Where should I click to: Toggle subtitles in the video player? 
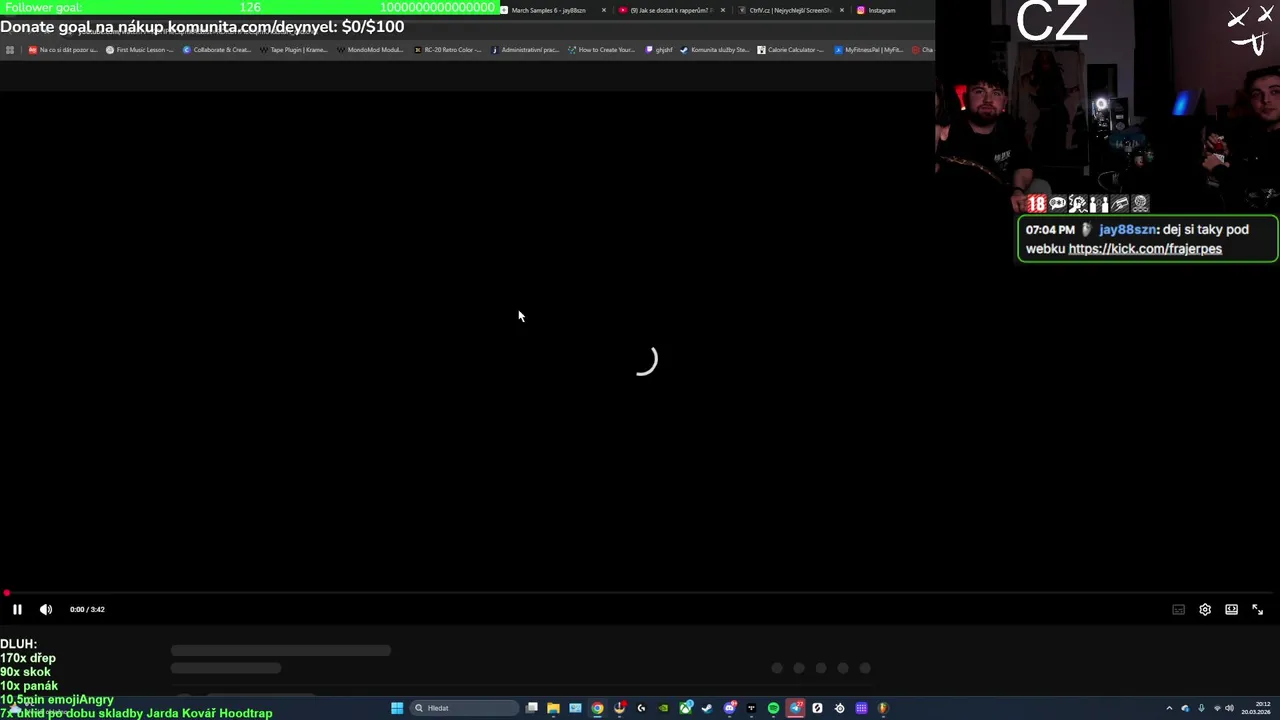click(x=1179, y=609)
